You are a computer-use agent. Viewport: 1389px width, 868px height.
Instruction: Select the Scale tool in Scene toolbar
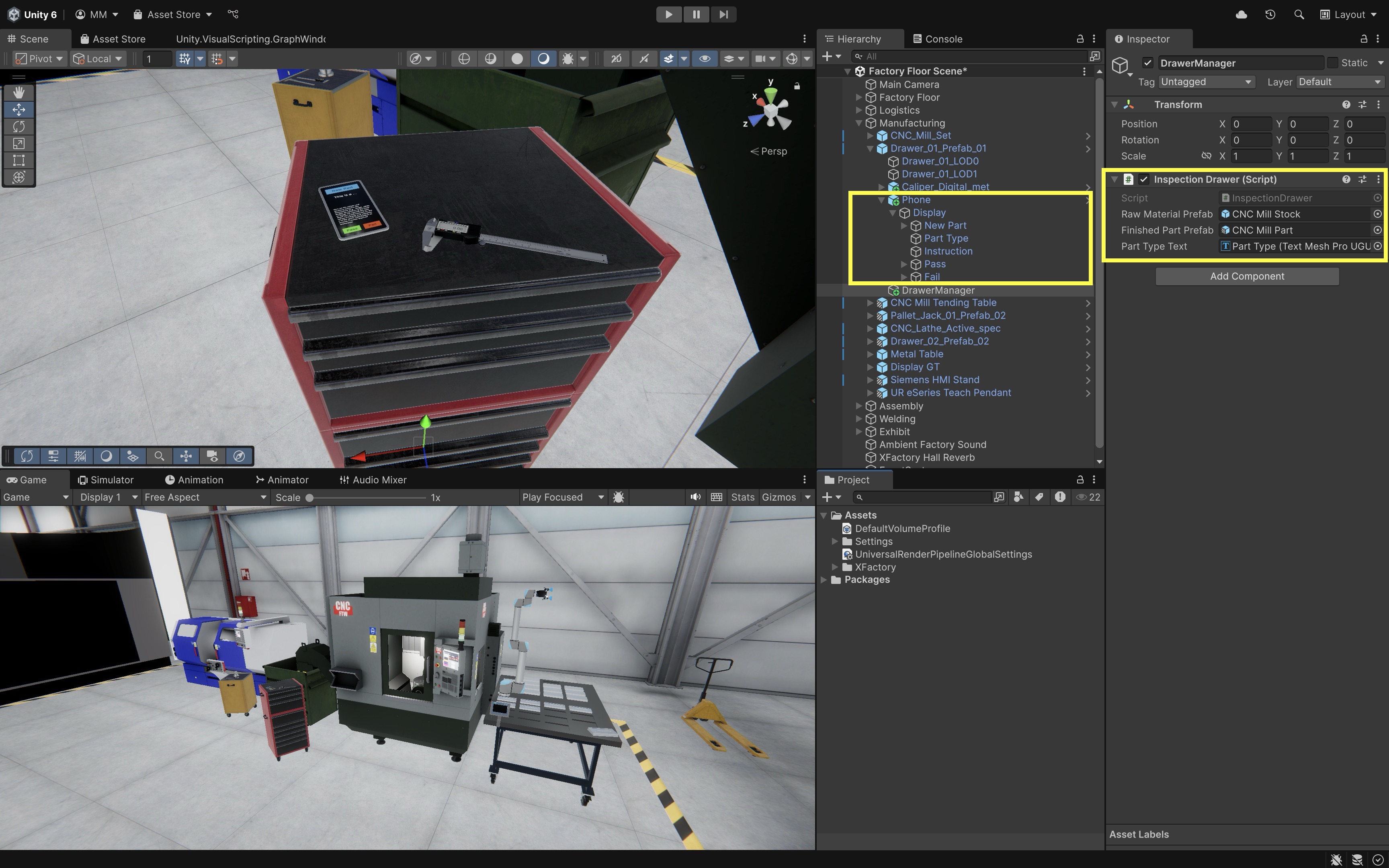point(18,143)
